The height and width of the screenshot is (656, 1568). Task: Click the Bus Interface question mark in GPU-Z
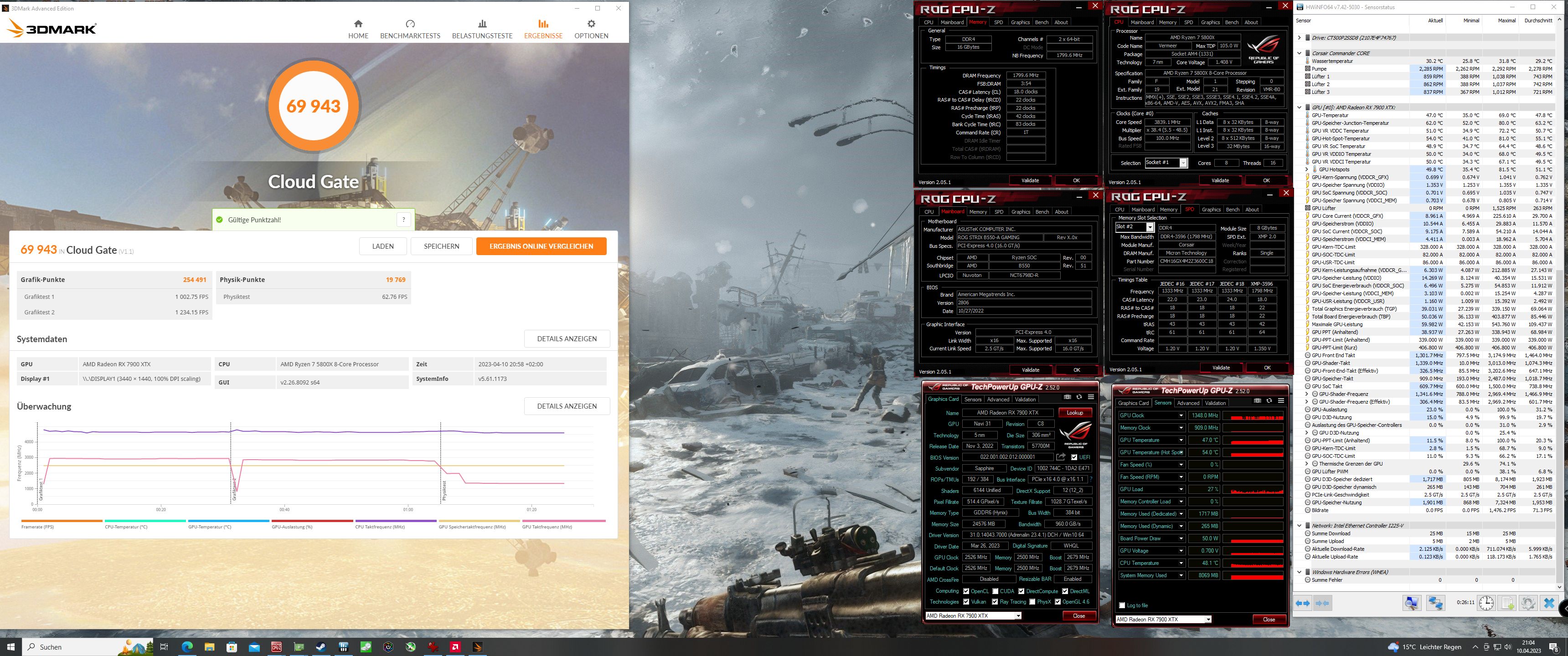1090,480
